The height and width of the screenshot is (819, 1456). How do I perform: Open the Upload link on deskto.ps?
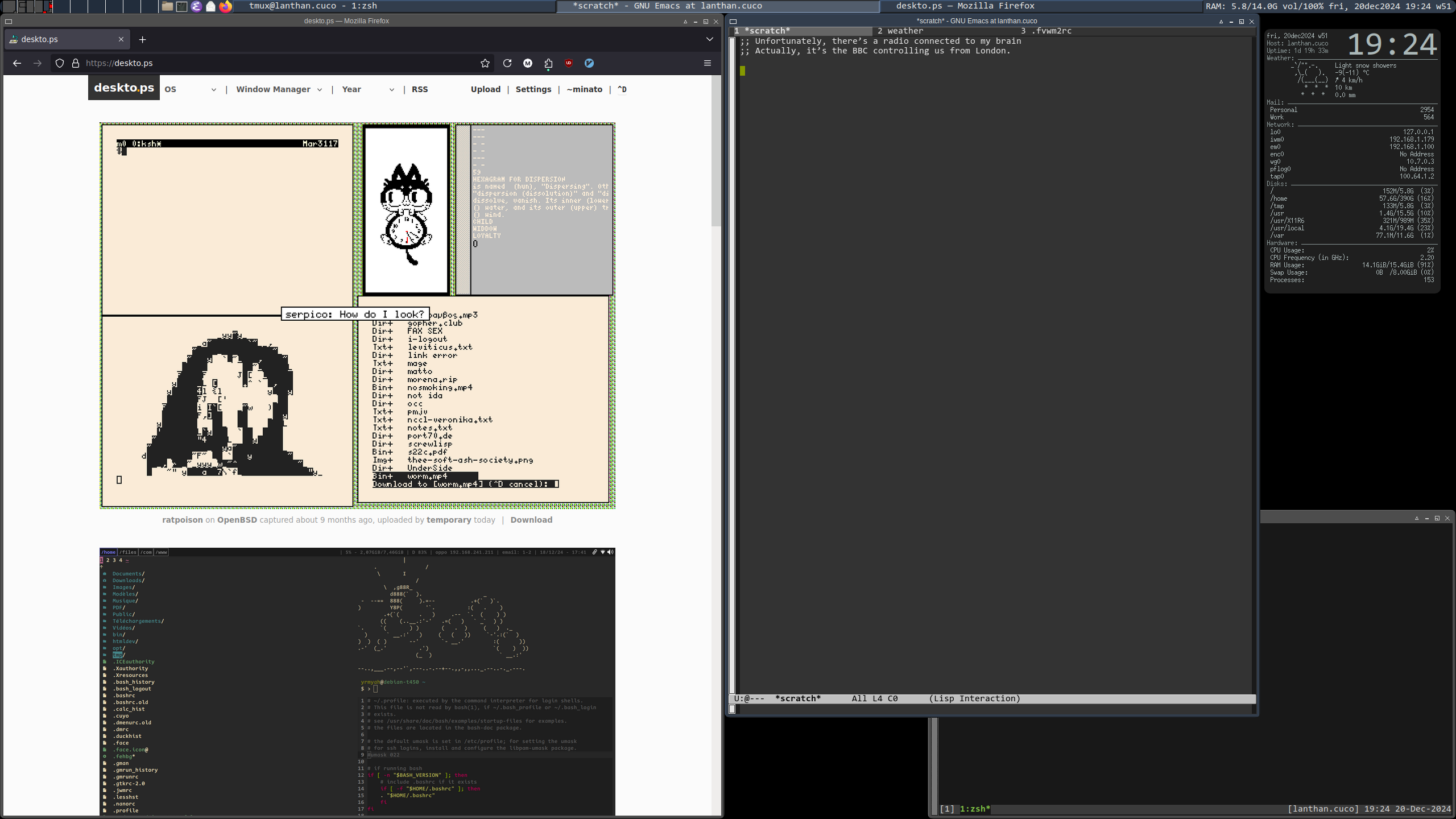485,89
